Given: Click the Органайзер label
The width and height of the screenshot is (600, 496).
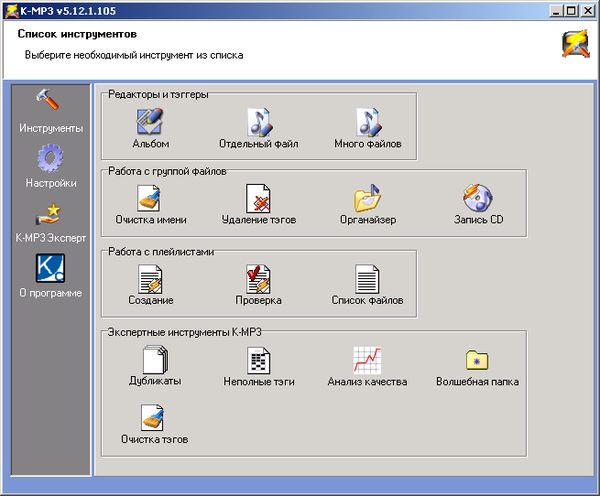Looking at the screenshot, I should click(368, 220).
